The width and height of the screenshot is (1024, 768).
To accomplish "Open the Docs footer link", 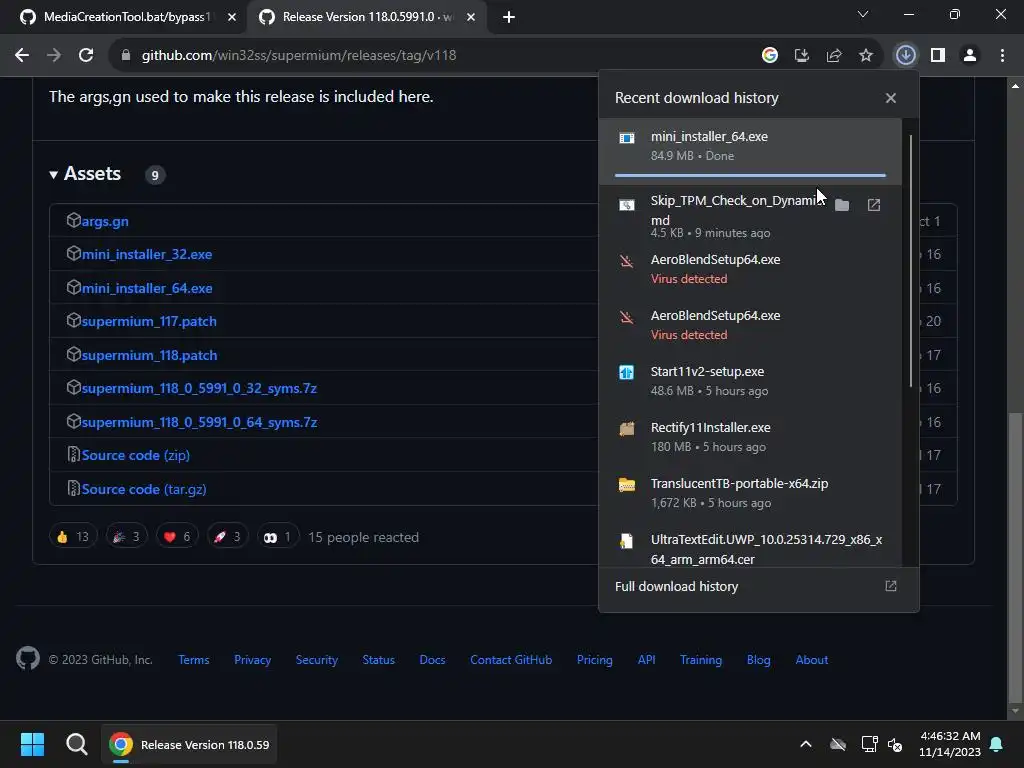I will click(x=432, y=660).
